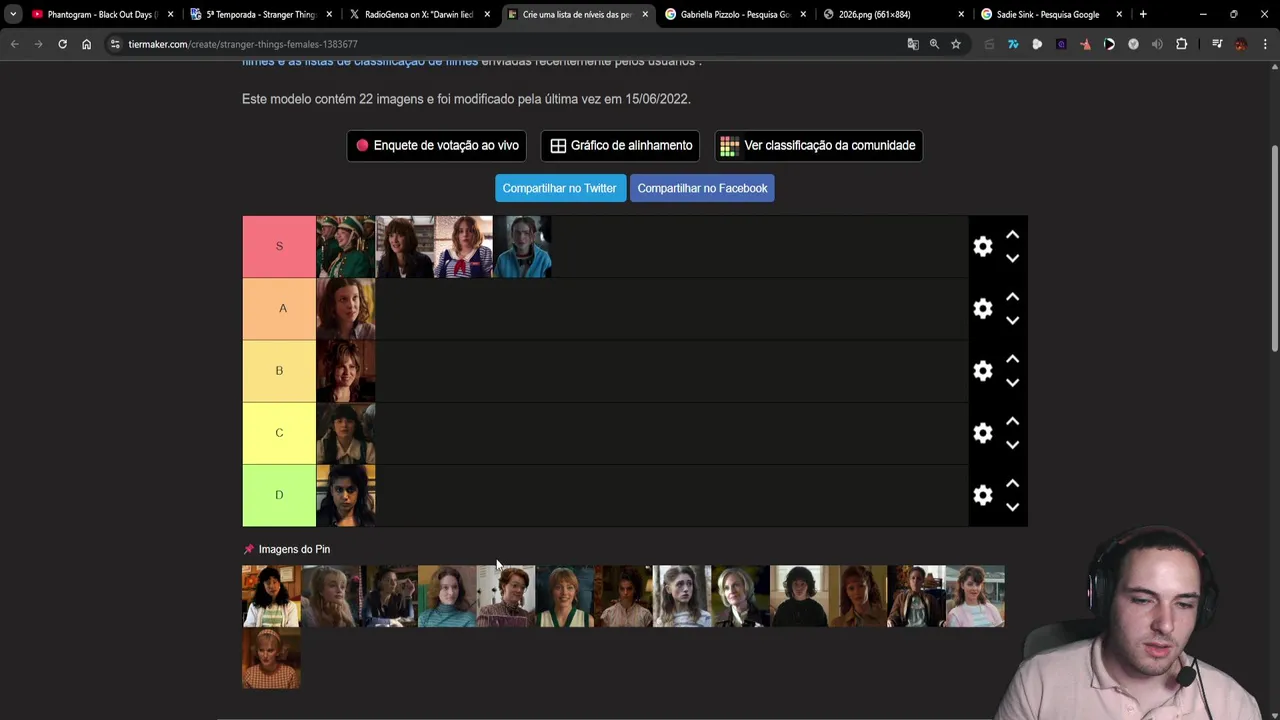Viewport: 1280px width, 720px height.
Task: Move the B tier row up
Action: click(1012, 359)
